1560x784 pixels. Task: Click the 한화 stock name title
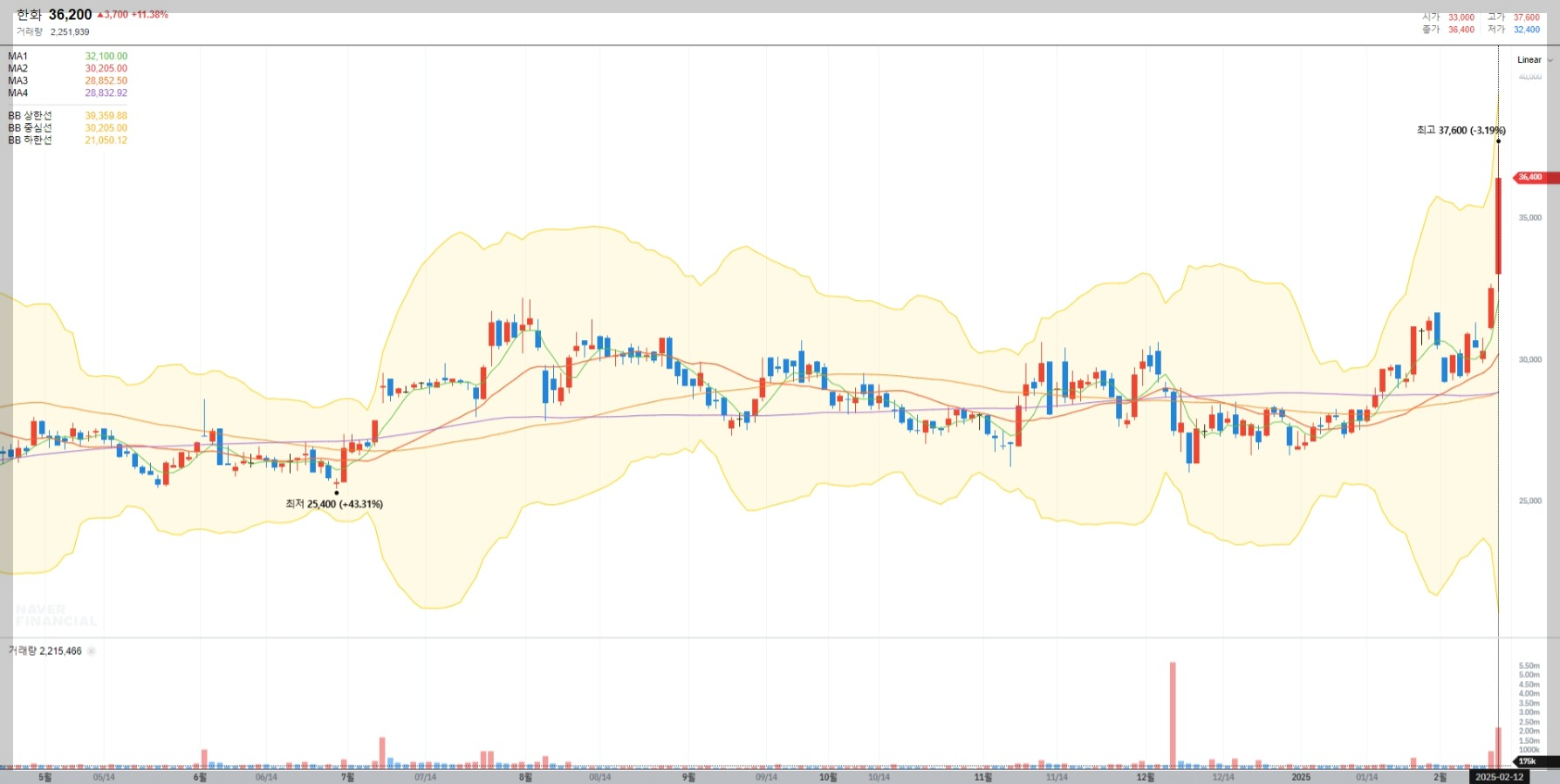click(29, 15)
